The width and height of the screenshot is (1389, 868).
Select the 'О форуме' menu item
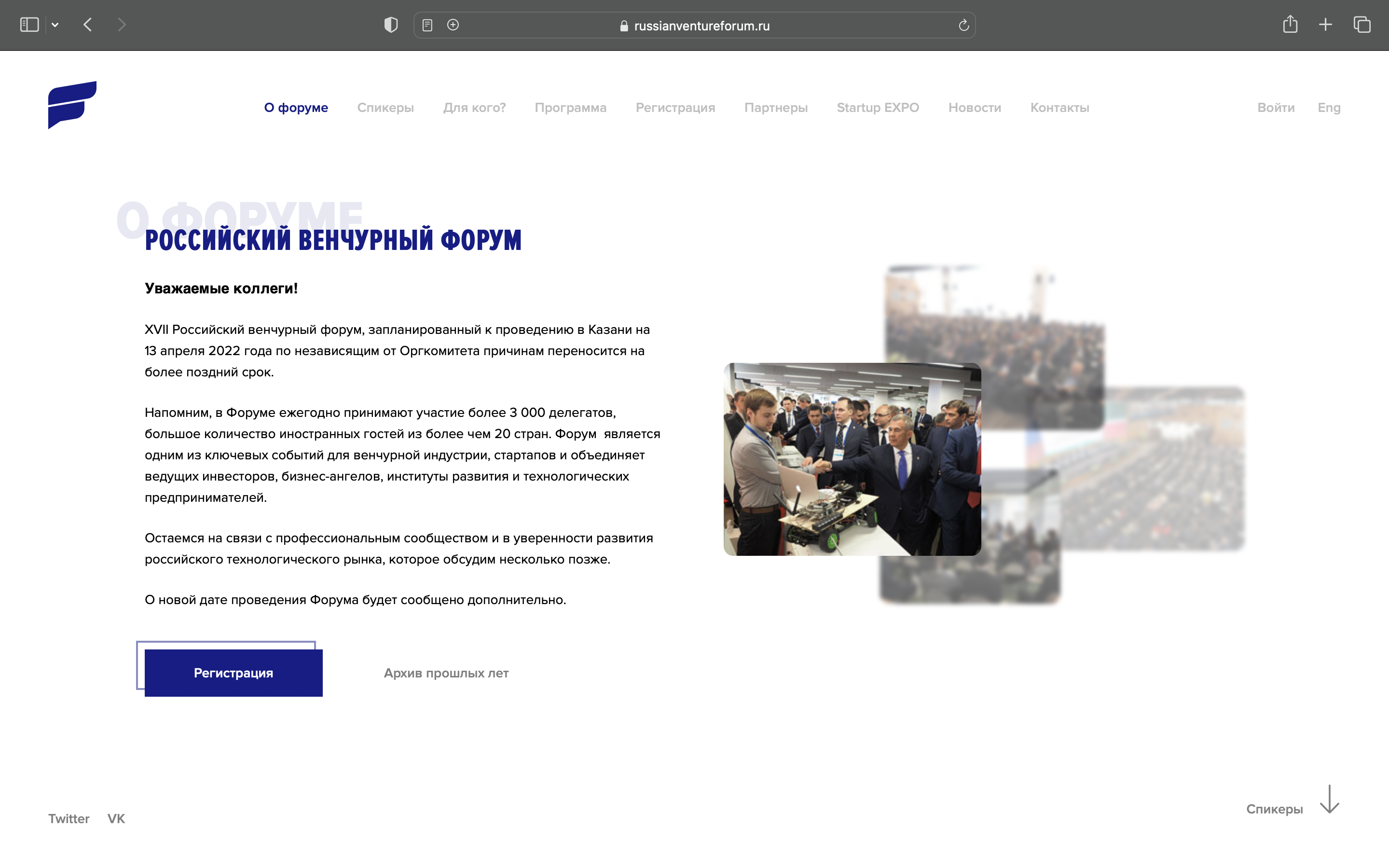tap(296, 107)
